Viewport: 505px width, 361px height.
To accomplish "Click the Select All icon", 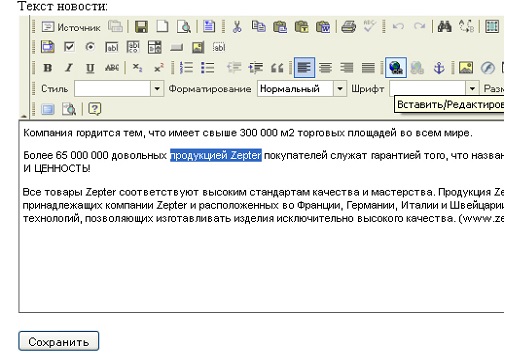I will [492, 27].
